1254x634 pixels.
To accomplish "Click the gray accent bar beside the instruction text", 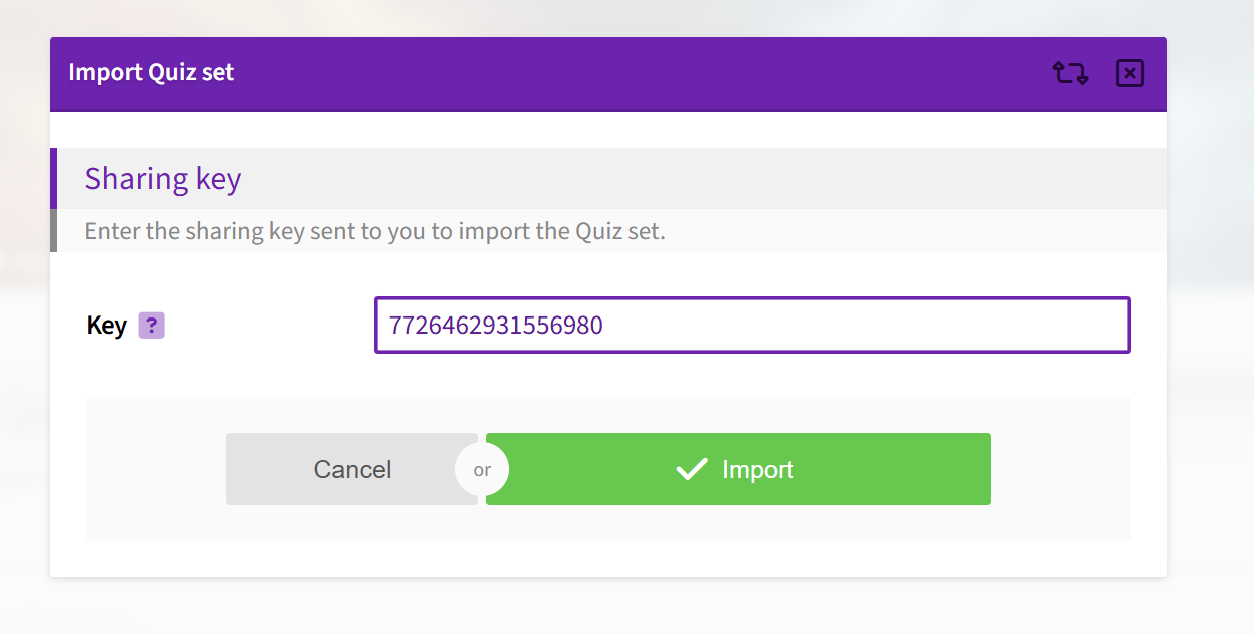I will [x=54, y=231].
